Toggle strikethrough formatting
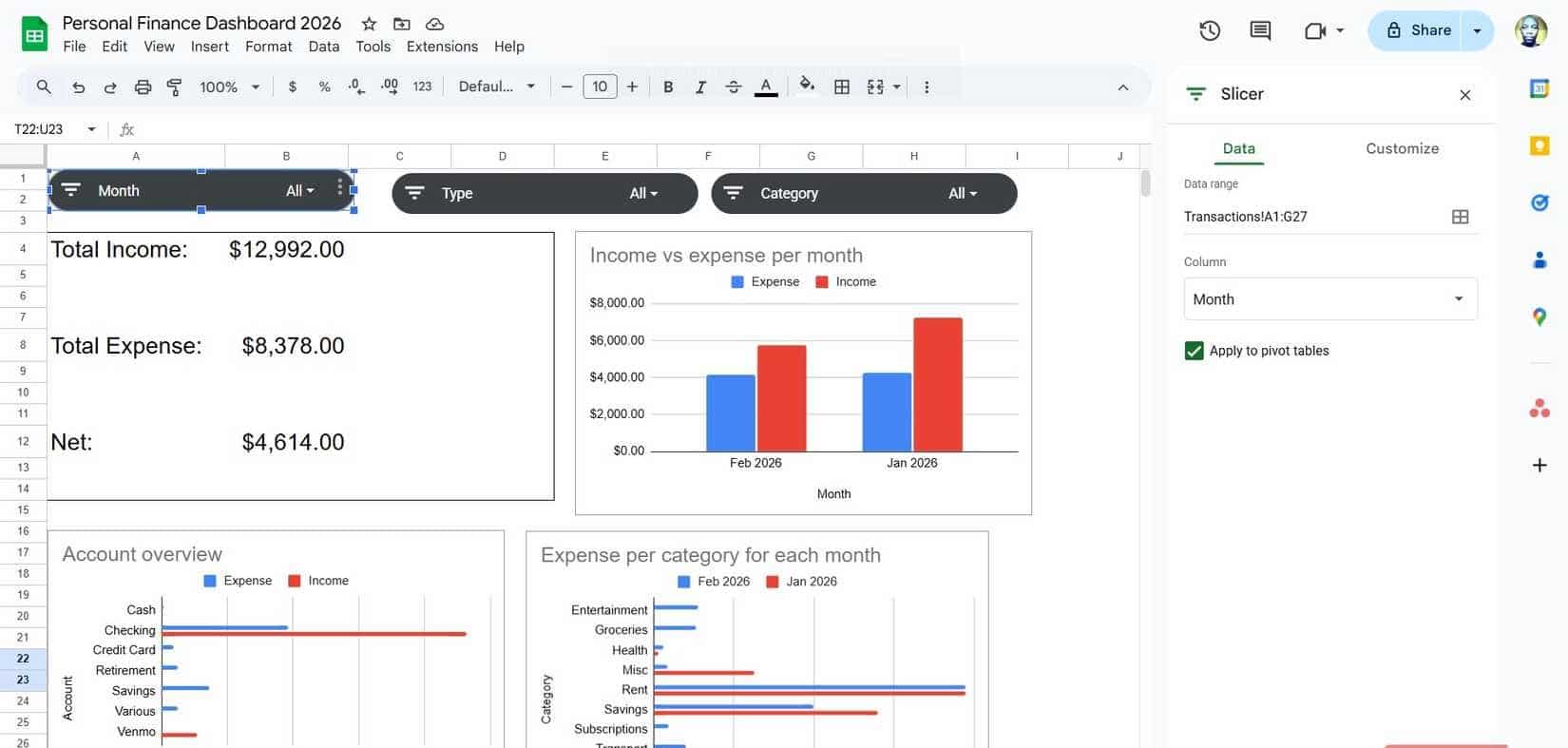The image size is (1568, 748). click(x=733, y=86)
